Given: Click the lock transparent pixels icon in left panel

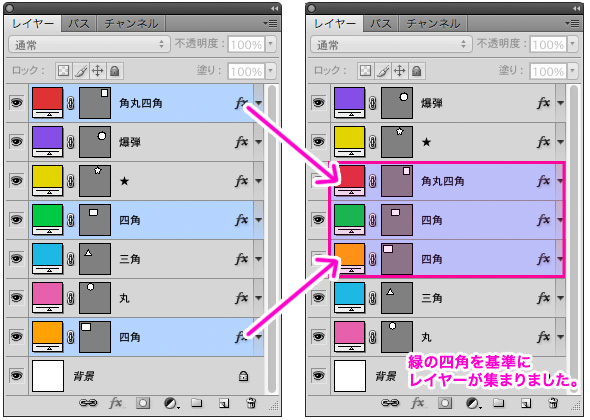Looking at the screenshot, I should 63,71.
